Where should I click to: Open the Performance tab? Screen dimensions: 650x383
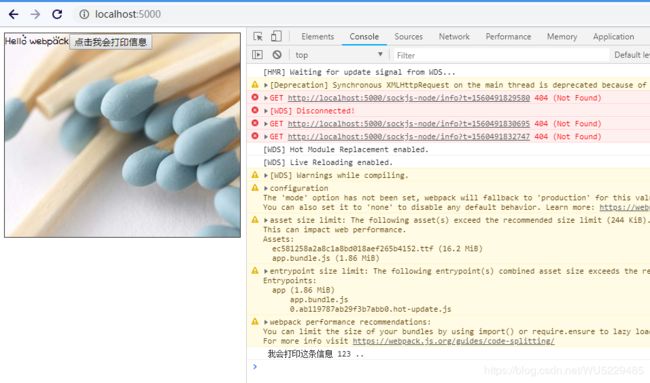508,37
